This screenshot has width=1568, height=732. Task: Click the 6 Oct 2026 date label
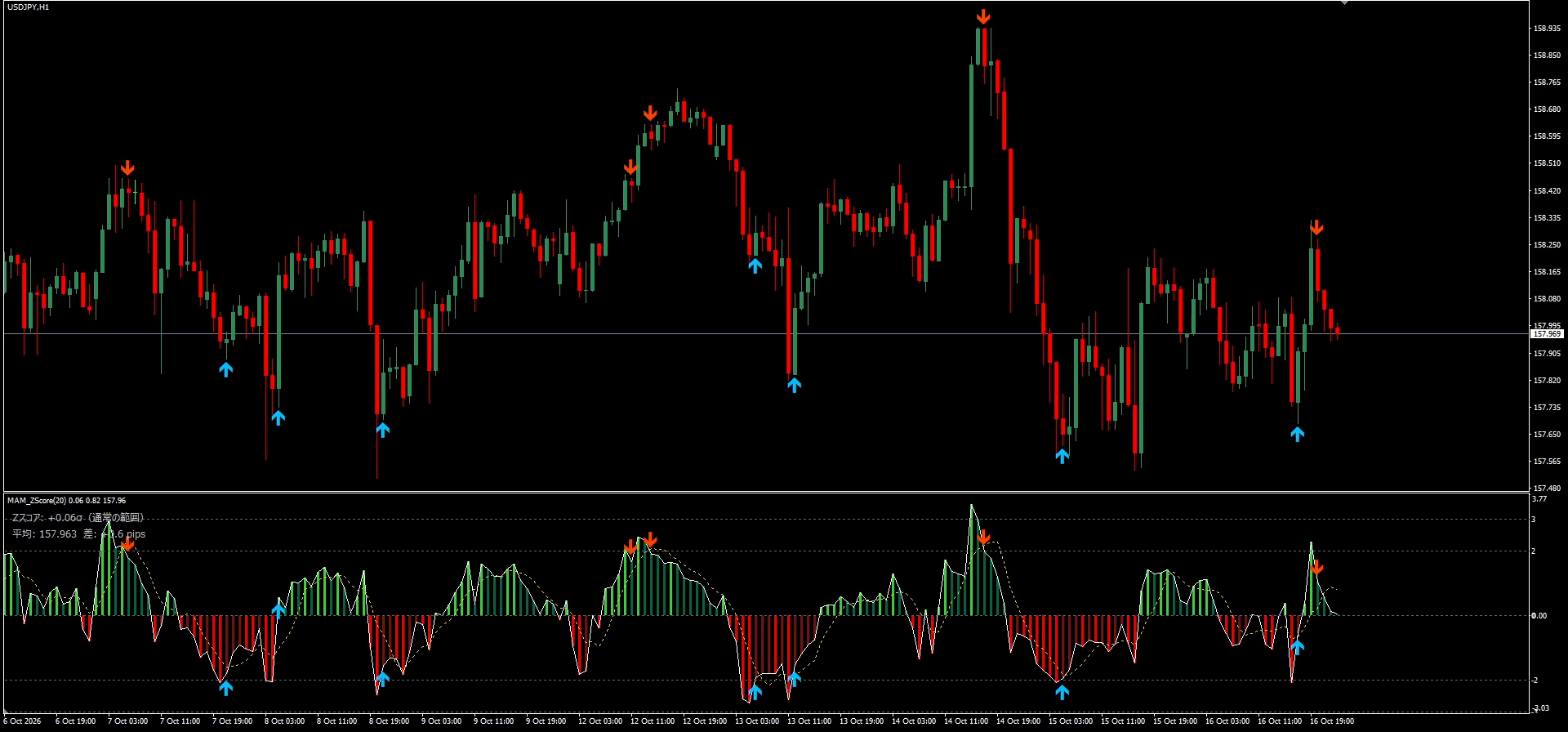(21, 721)
